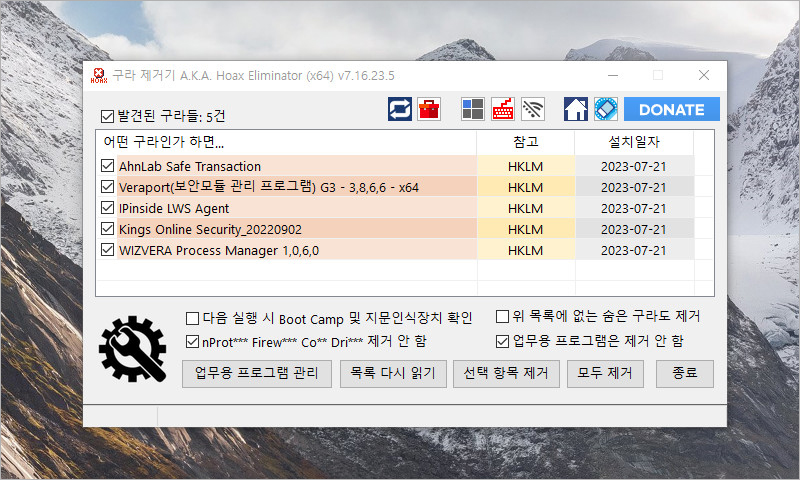Select the AhnLab Safe Transaction row text
The image size is (800, 480).
tap(190, 166)
